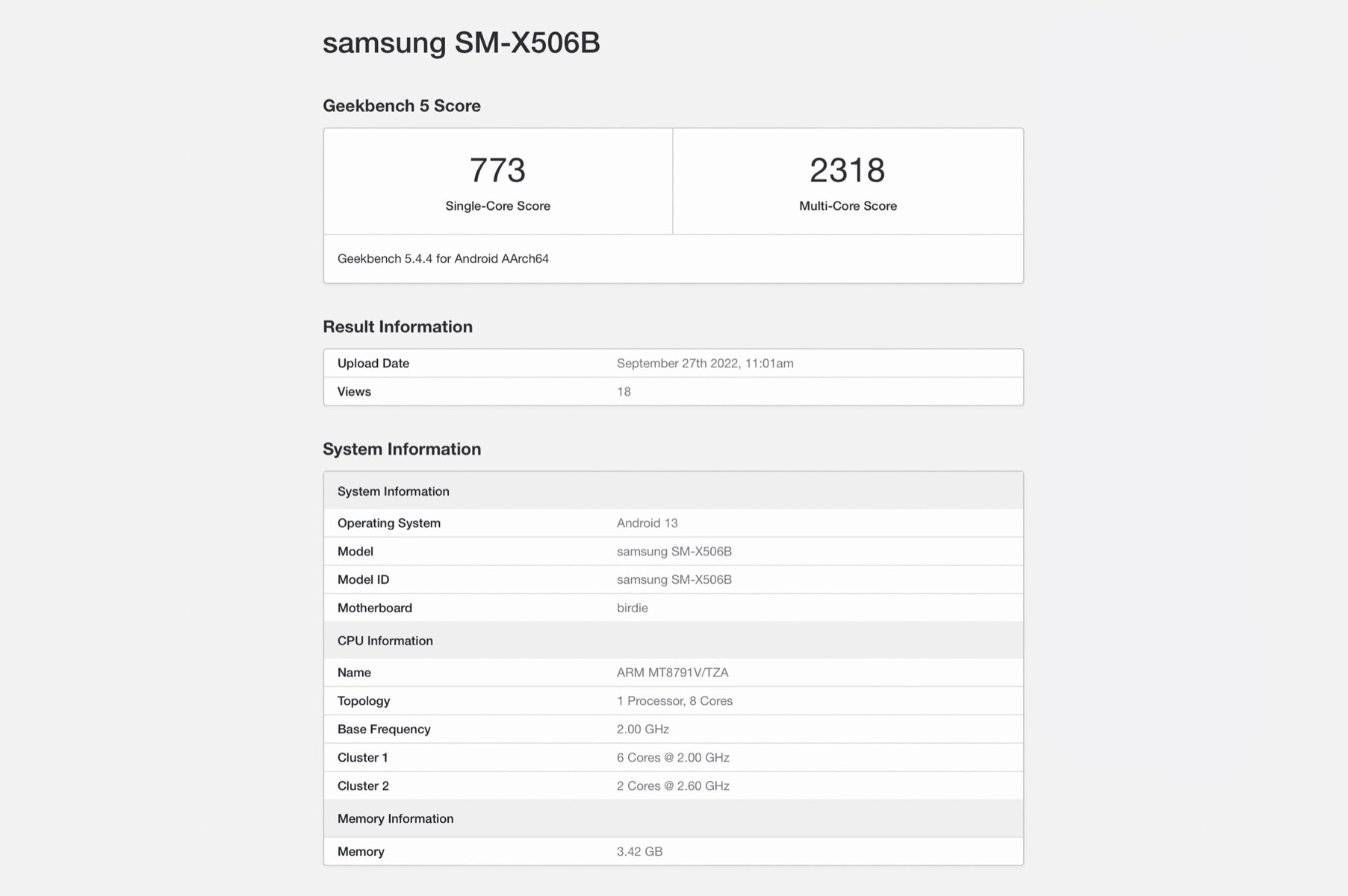This screenshot has width=1348, height=896.
Task: Select the multi-core score value 2318
Action: coord(847,170)
